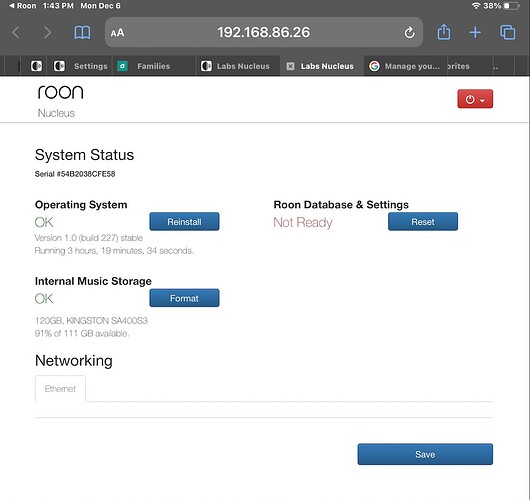The image size is (530, 500).
Task: Show all tabs overview icon
Action: (507, 32)
